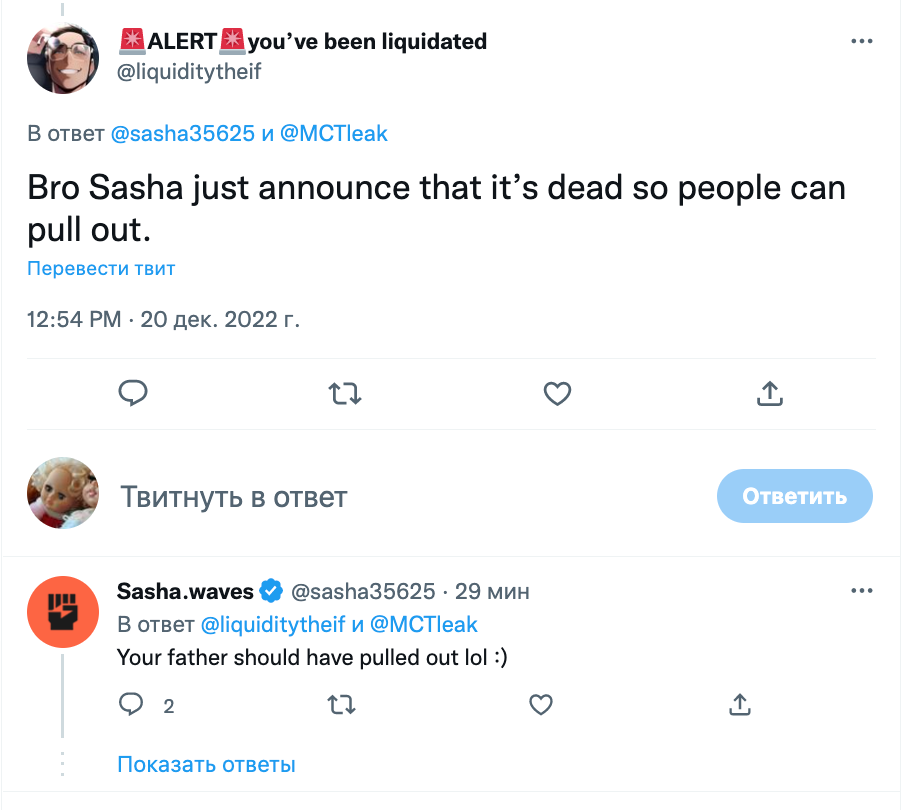Like the Sasha.waves reply

tap(541, 705)
